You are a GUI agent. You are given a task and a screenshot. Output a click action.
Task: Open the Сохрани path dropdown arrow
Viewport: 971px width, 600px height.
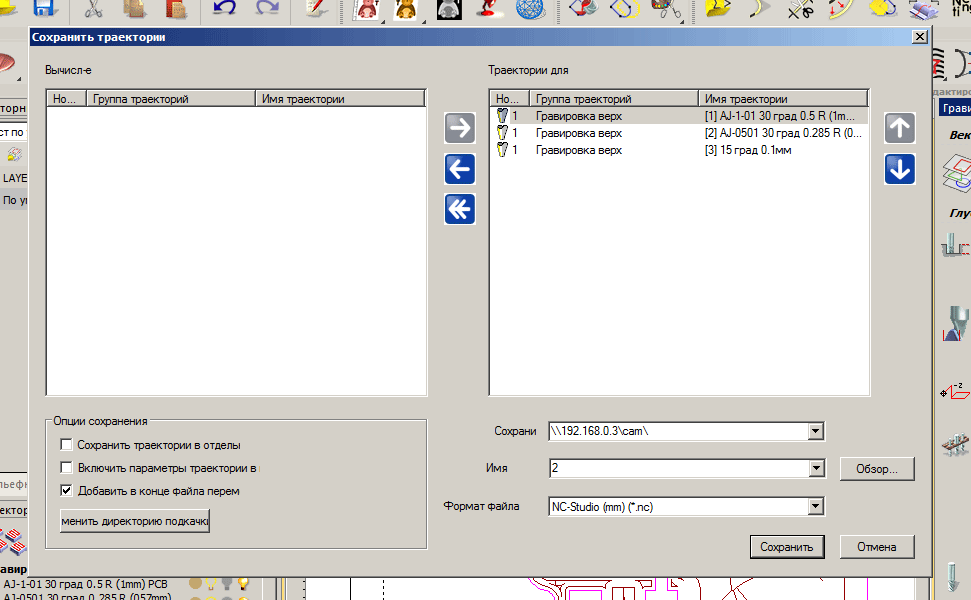coord(816,431)
